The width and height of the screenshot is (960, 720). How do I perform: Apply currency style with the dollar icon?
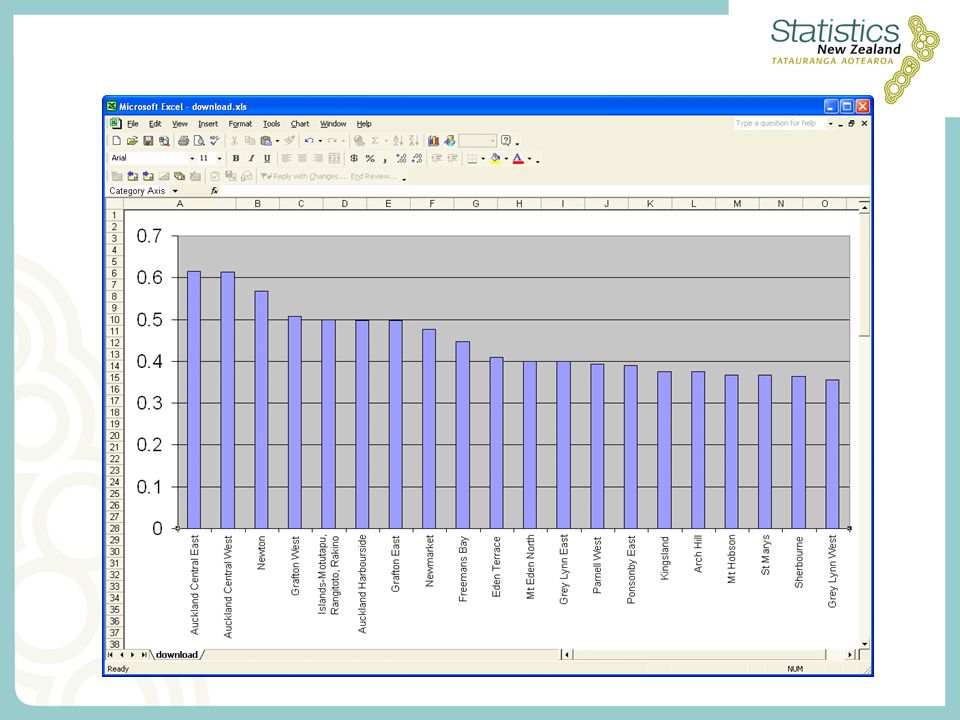pos(354,159)
